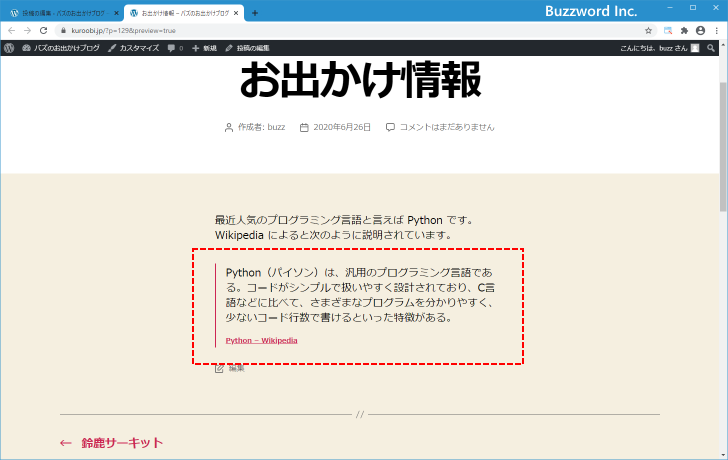Bookmark this page with the star icon
728x460 pixels.
648,31
